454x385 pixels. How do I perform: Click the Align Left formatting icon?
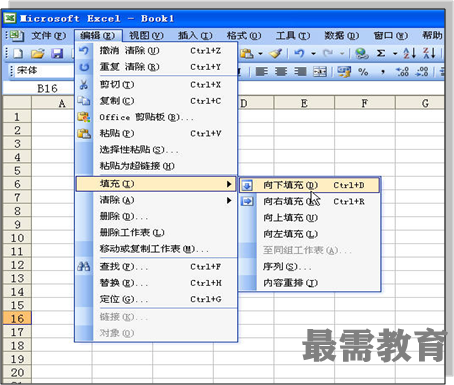point(261,71)
